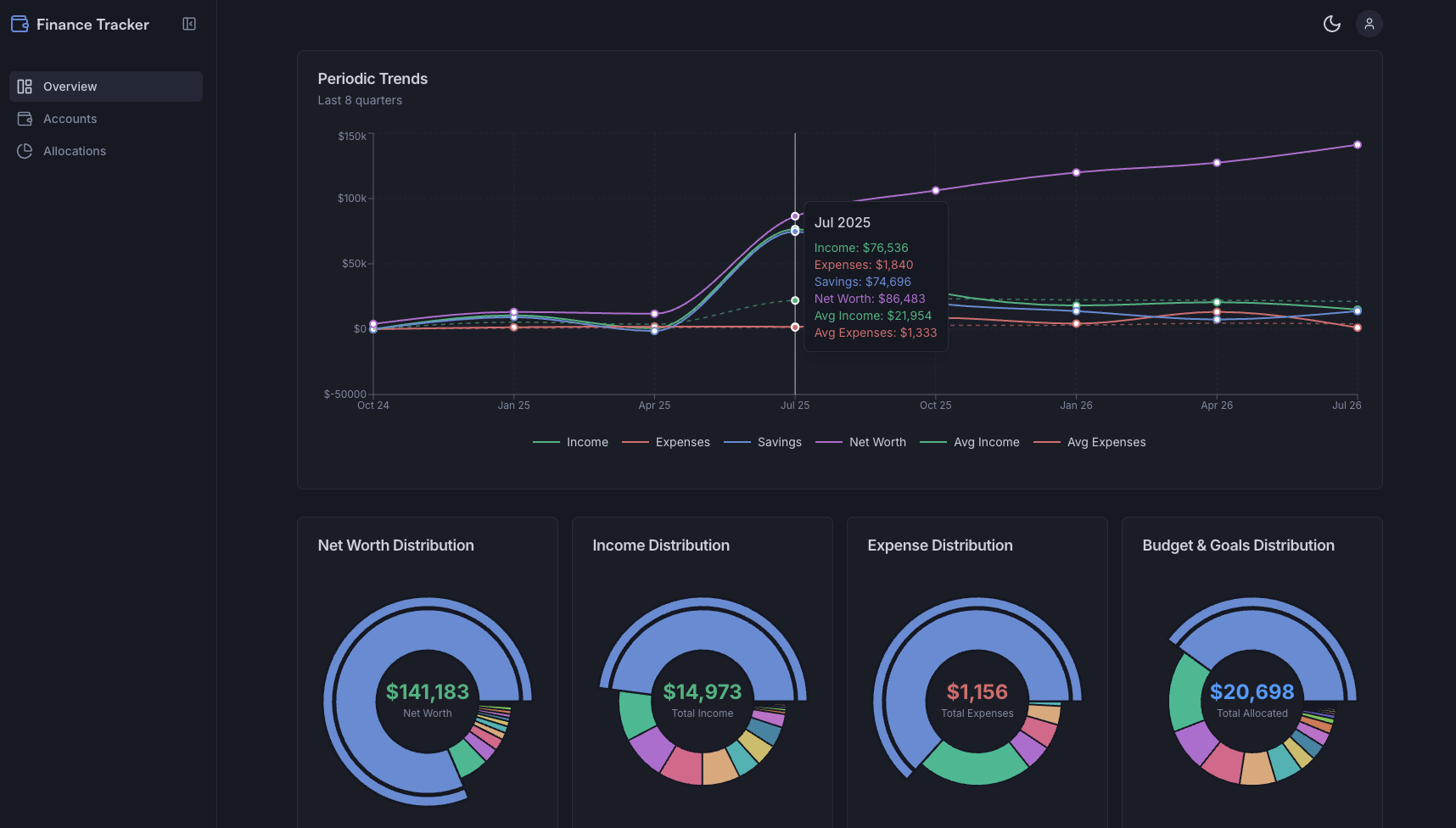
Task: Click the 'Oct 25' x-axis label
Action: click(936, 406)
